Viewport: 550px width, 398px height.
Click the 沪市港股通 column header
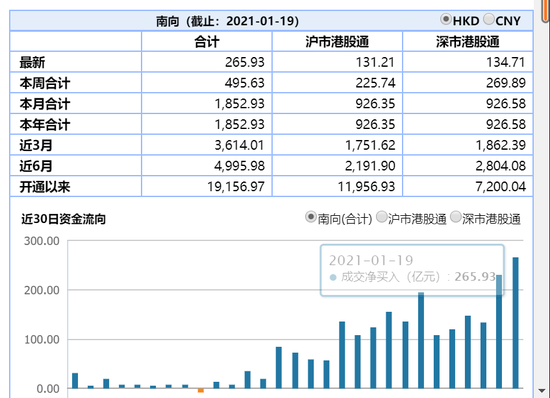[337, 41]
